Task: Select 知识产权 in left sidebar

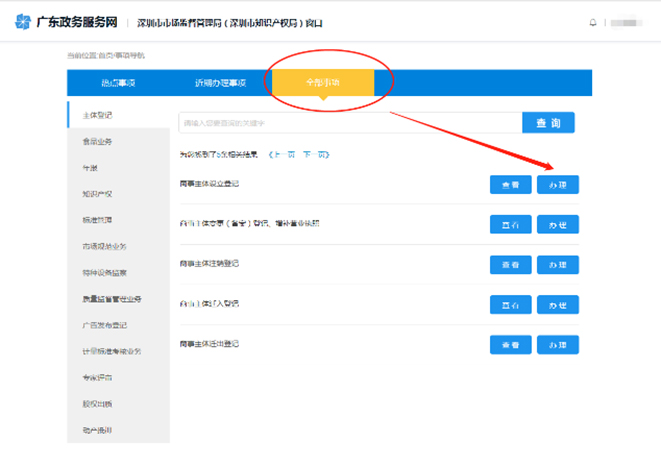Action: [97, 194]
